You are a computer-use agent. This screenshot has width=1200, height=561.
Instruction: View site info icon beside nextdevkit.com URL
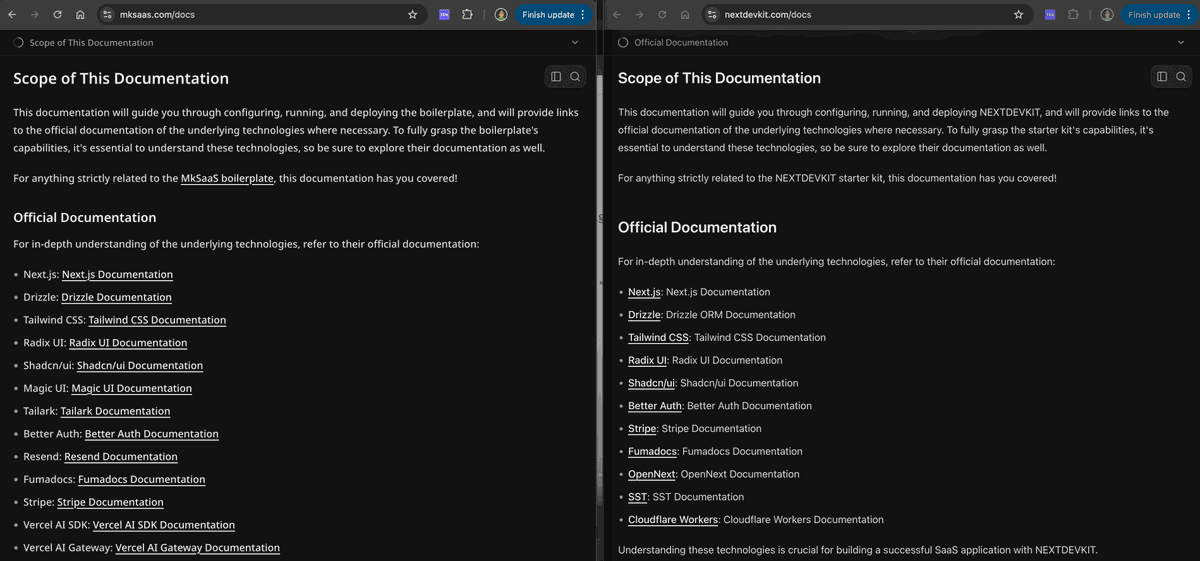point(712,15)
